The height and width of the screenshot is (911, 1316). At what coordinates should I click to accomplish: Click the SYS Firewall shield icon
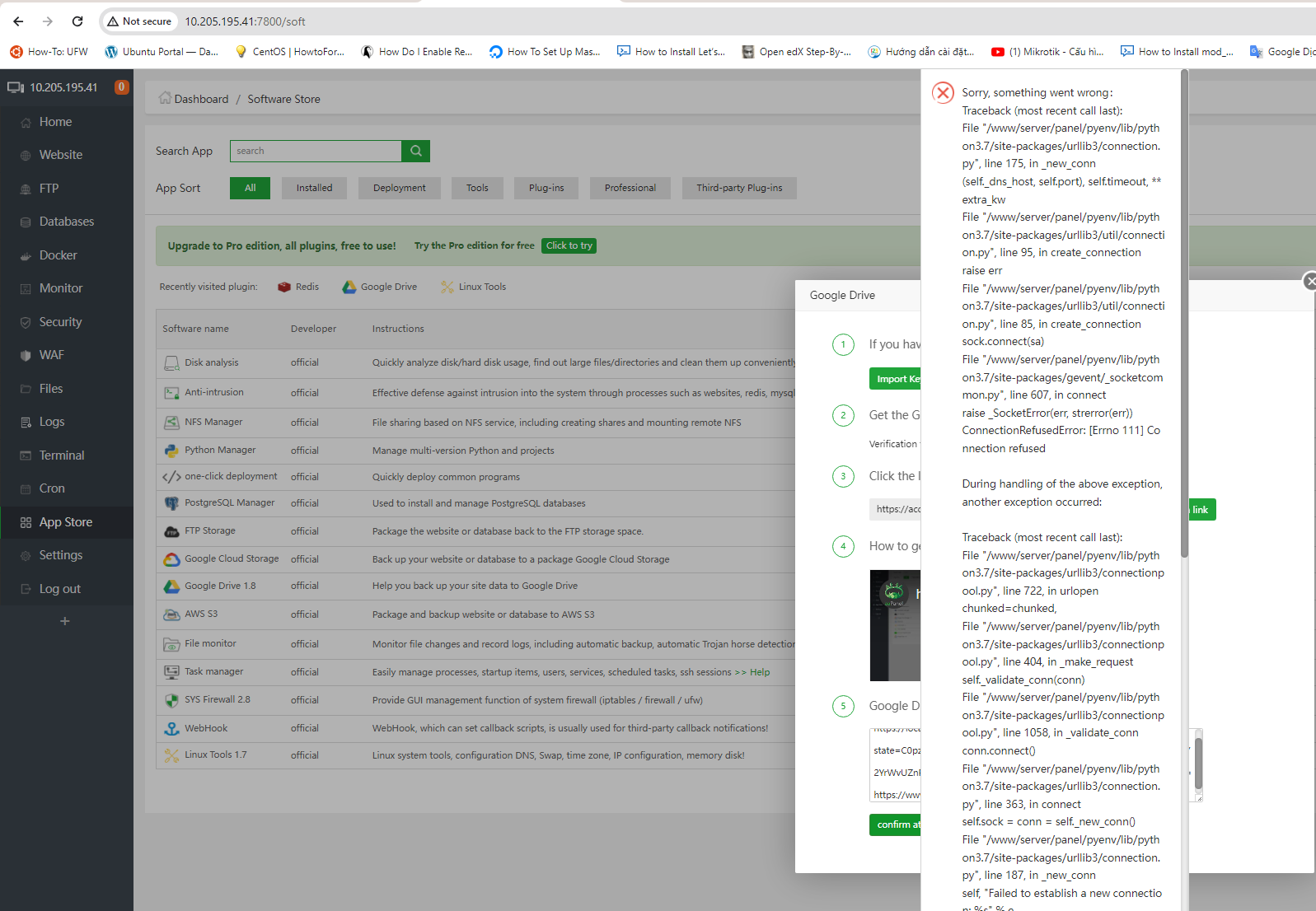(x=171, y=700)
